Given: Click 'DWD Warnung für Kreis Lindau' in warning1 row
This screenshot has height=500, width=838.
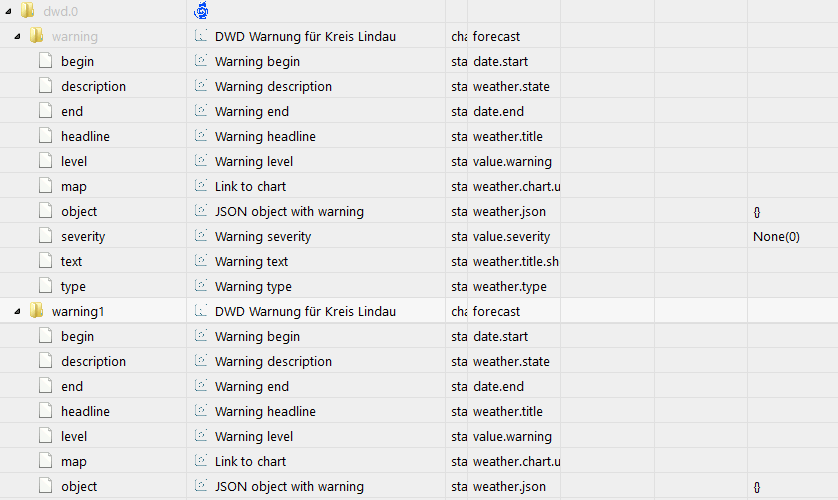Looking at the screenshot, I should pos(305,311).
